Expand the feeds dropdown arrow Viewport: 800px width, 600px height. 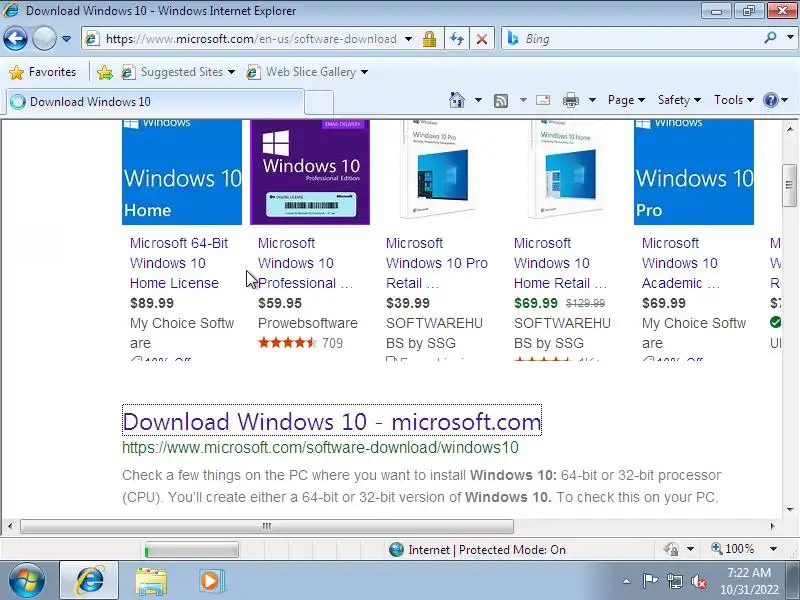[x=523, y=100]
